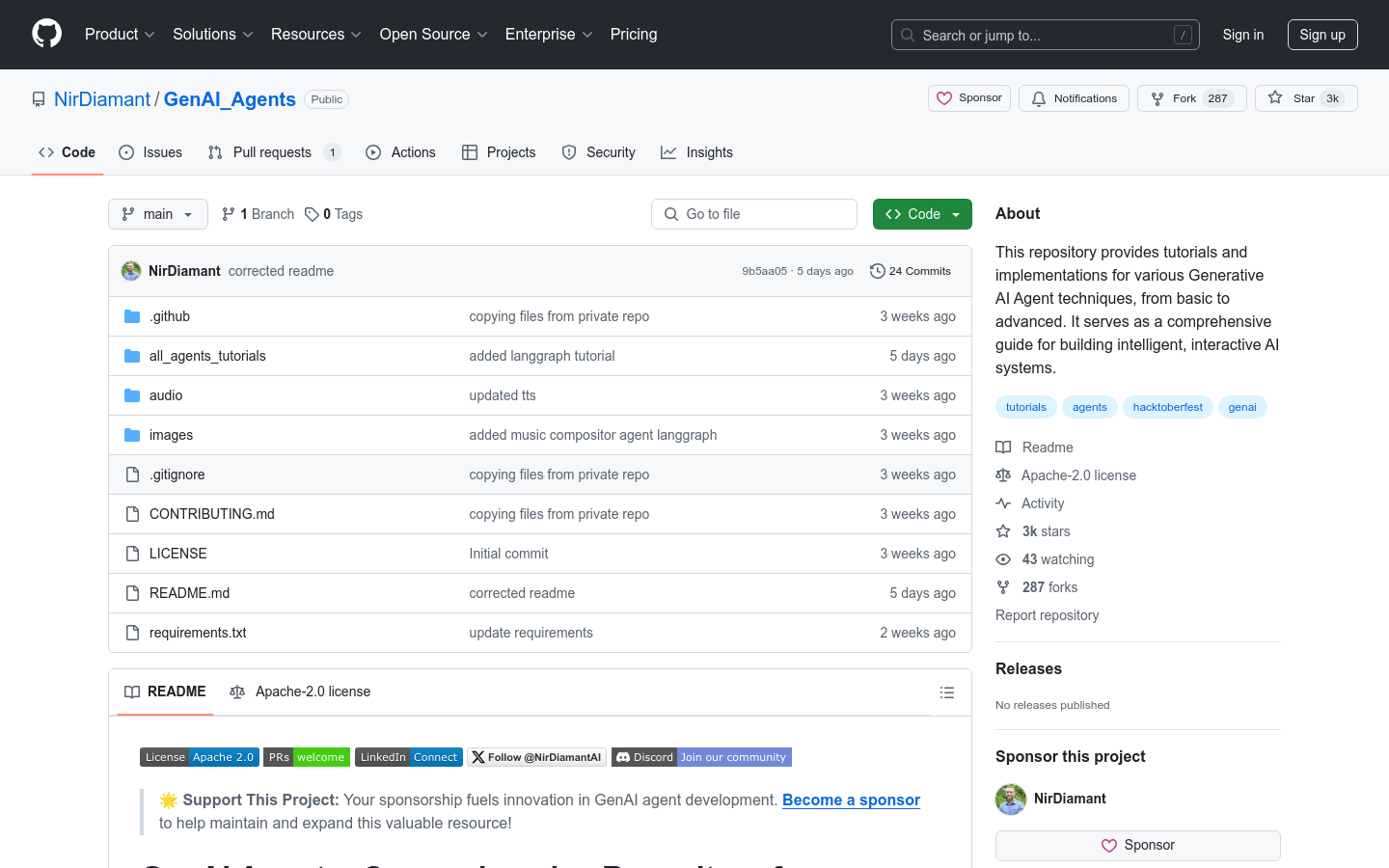The width and height of the screenshot is (1389, 868).
Task: Click the images folder icon
Action: [x=132, y=435]
